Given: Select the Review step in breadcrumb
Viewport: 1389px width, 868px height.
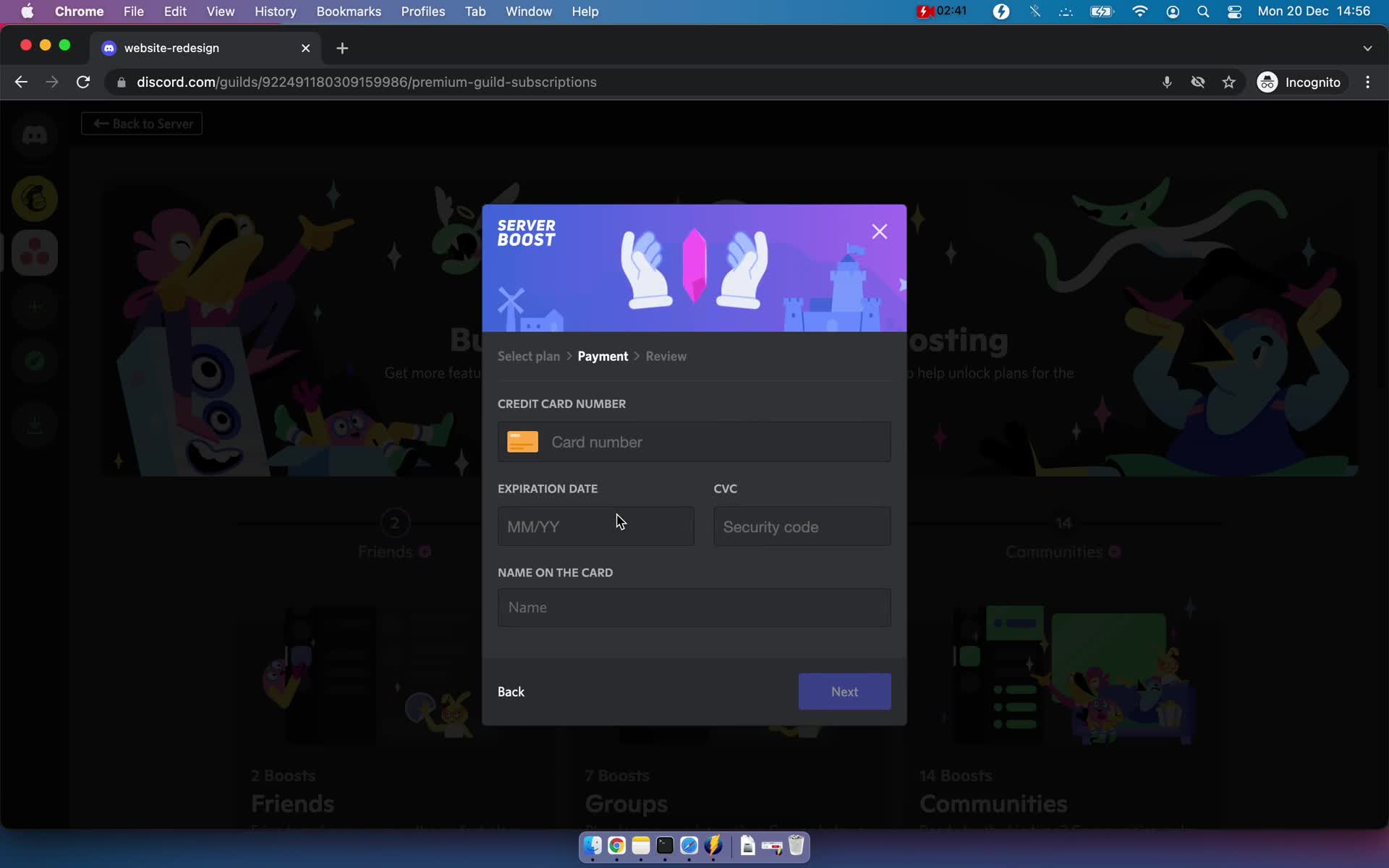Looking at the screenshot, I should click(666, 356).
